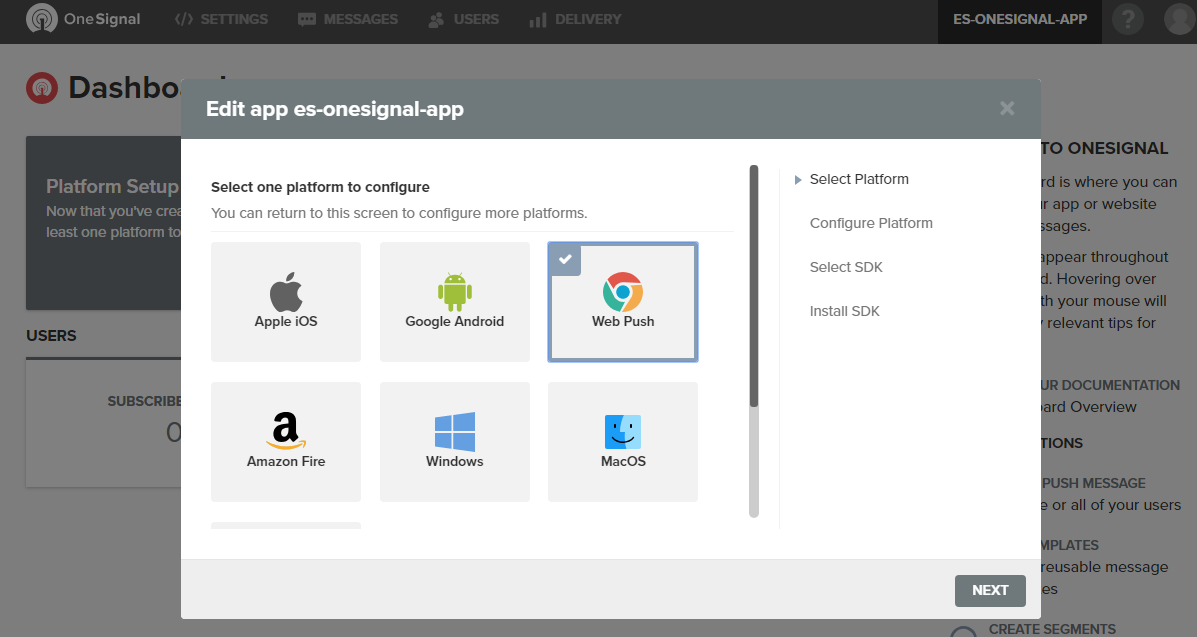Go to the Select SDK step

coord(846,267)
